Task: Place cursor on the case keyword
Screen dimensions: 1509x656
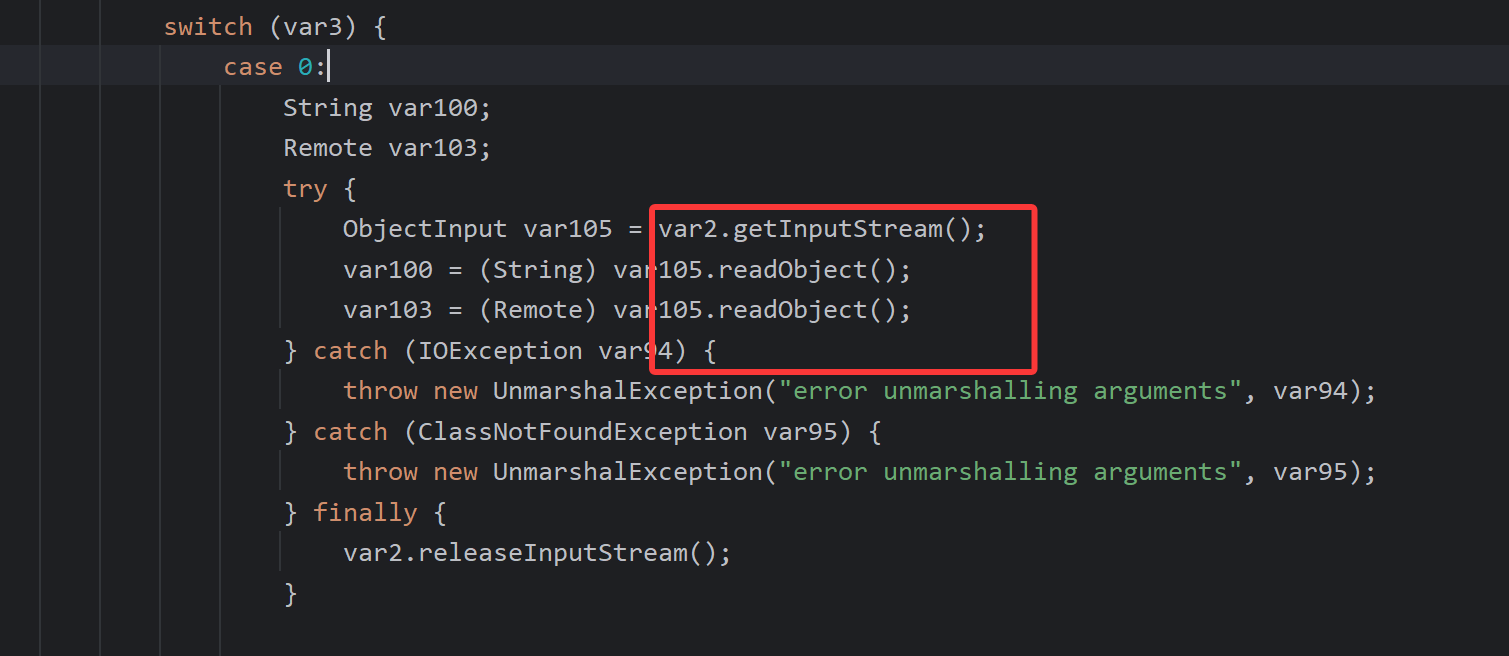Action: 253,67
